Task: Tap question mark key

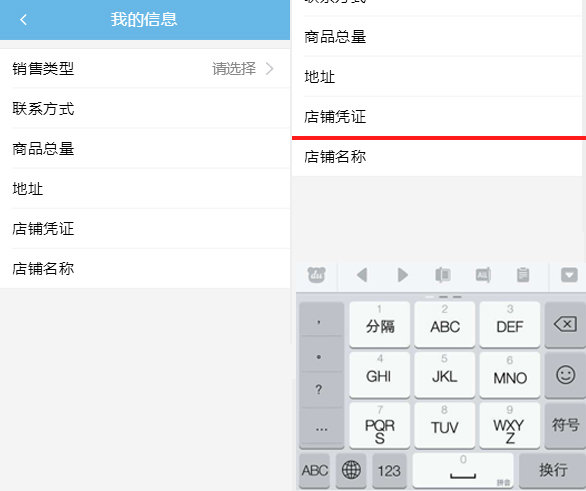Action: [x=321, y=390]
